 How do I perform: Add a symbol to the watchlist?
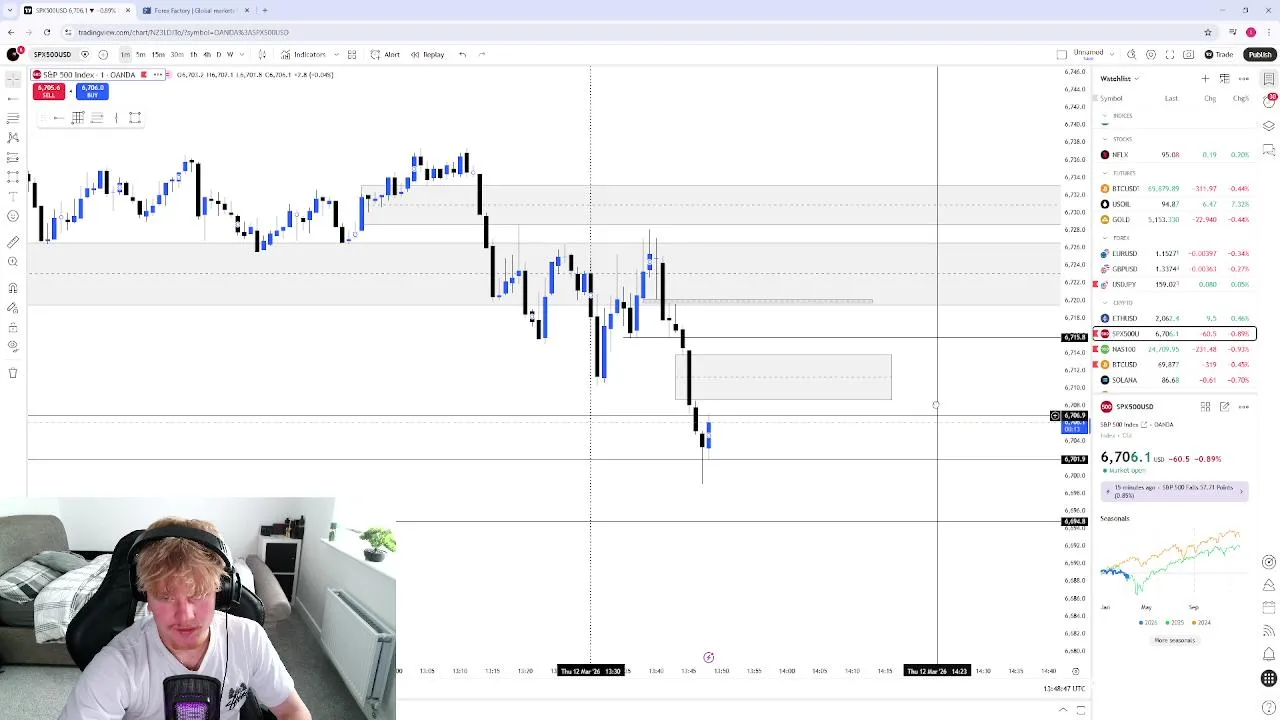tap(1205, 79)
